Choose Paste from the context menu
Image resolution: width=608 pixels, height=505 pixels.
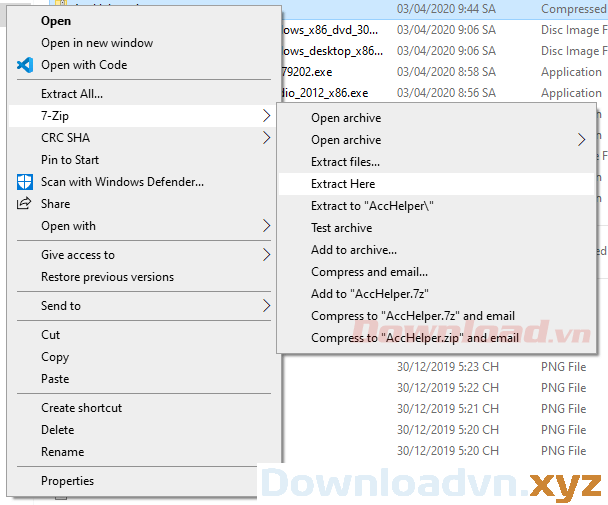55,379
